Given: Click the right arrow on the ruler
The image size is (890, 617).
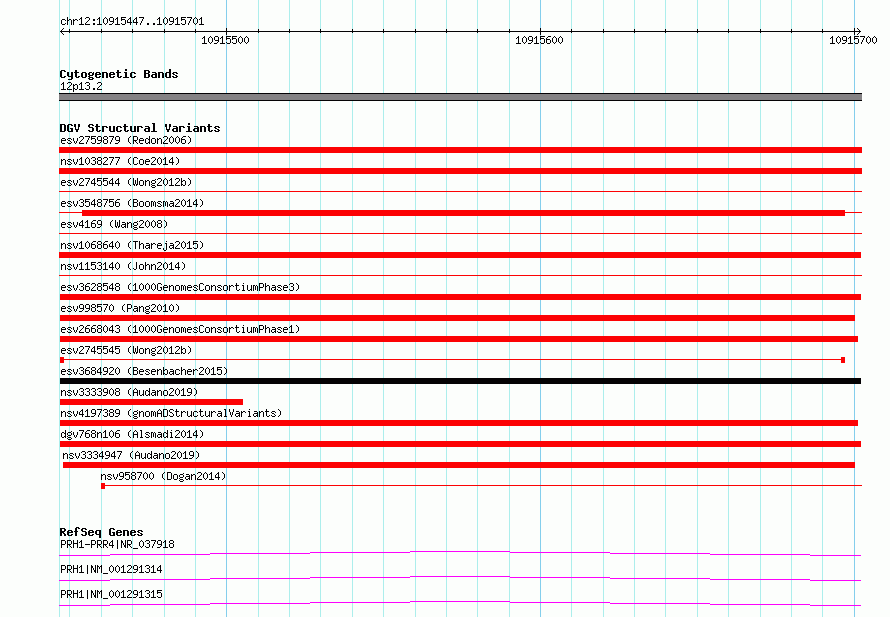Looking at the screenshot, I should coord(858,31).
